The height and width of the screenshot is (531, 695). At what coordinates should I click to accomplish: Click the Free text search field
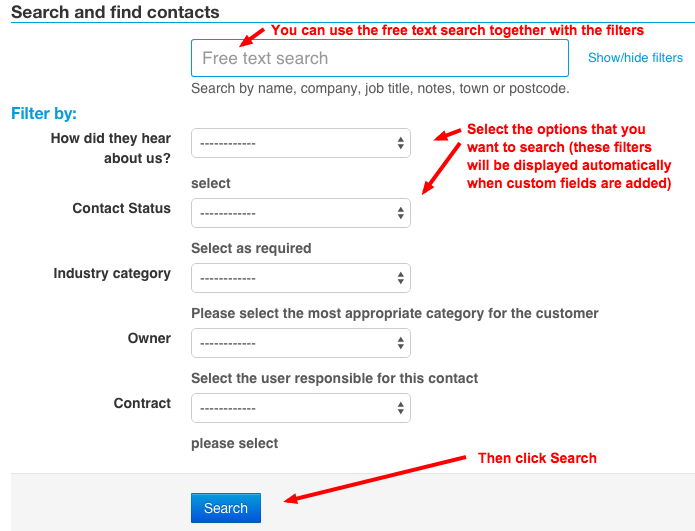click(379, 58)
